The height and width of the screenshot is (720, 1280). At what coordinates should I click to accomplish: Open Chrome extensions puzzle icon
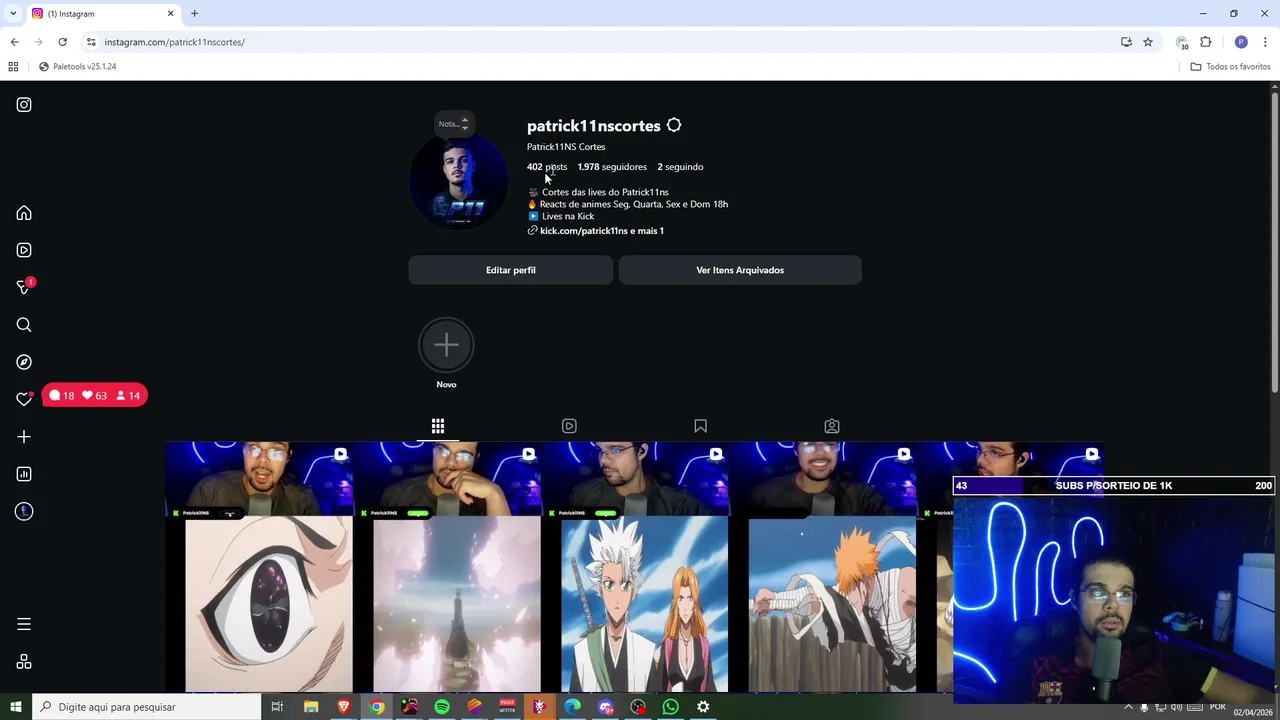click(1206, 42)
